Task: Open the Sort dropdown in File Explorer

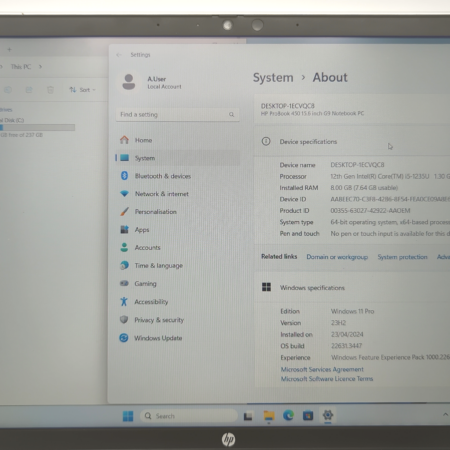Action: [x=82, y=90]
